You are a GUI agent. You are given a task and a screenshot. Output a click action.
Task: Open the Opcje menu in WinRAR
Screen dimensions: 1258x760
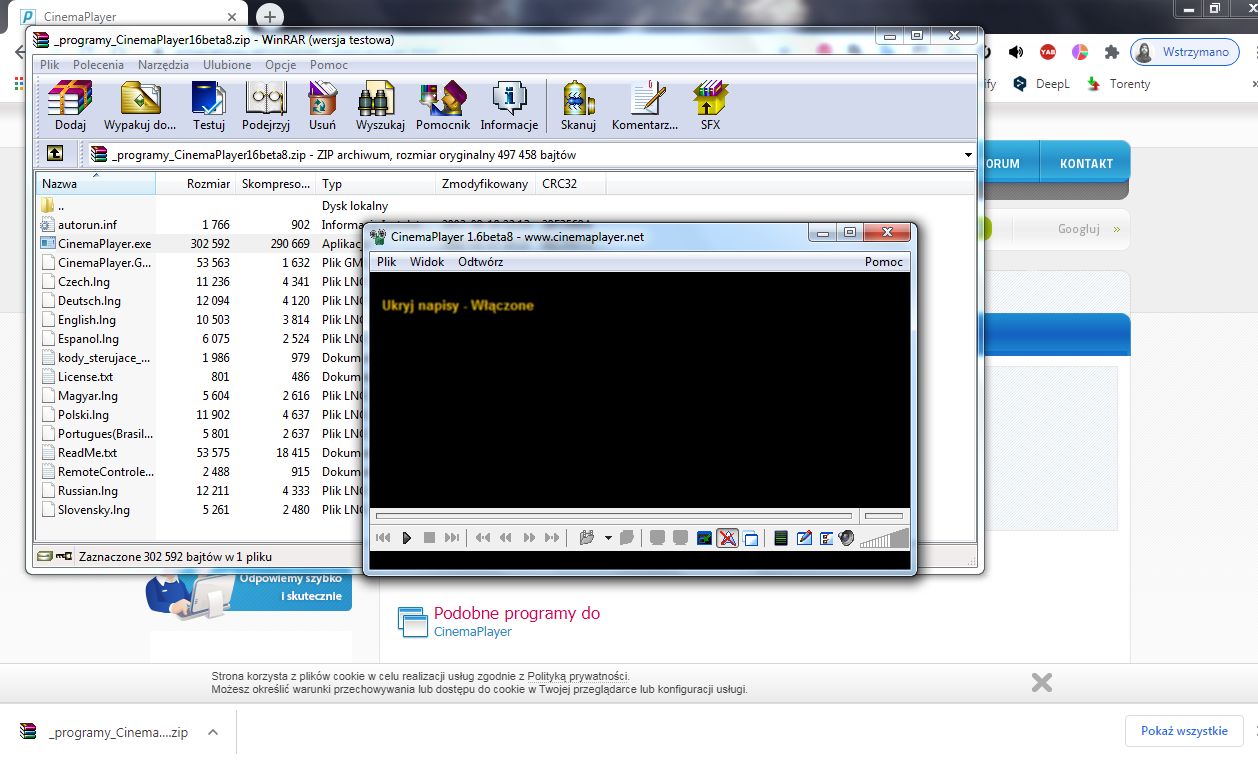[x=281, y=65]
